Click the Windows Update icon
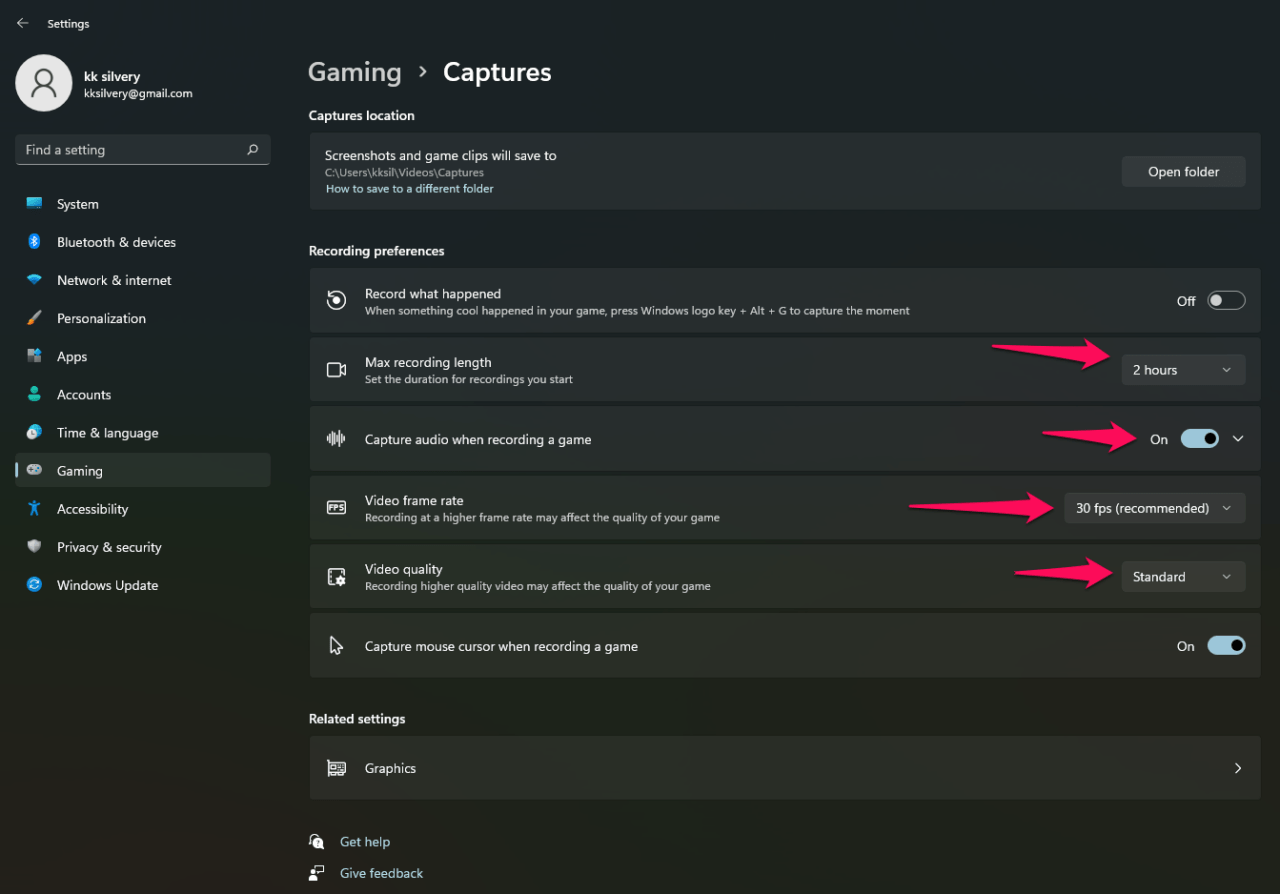This screenshot has width=1280, height=894. click(34, 585)
